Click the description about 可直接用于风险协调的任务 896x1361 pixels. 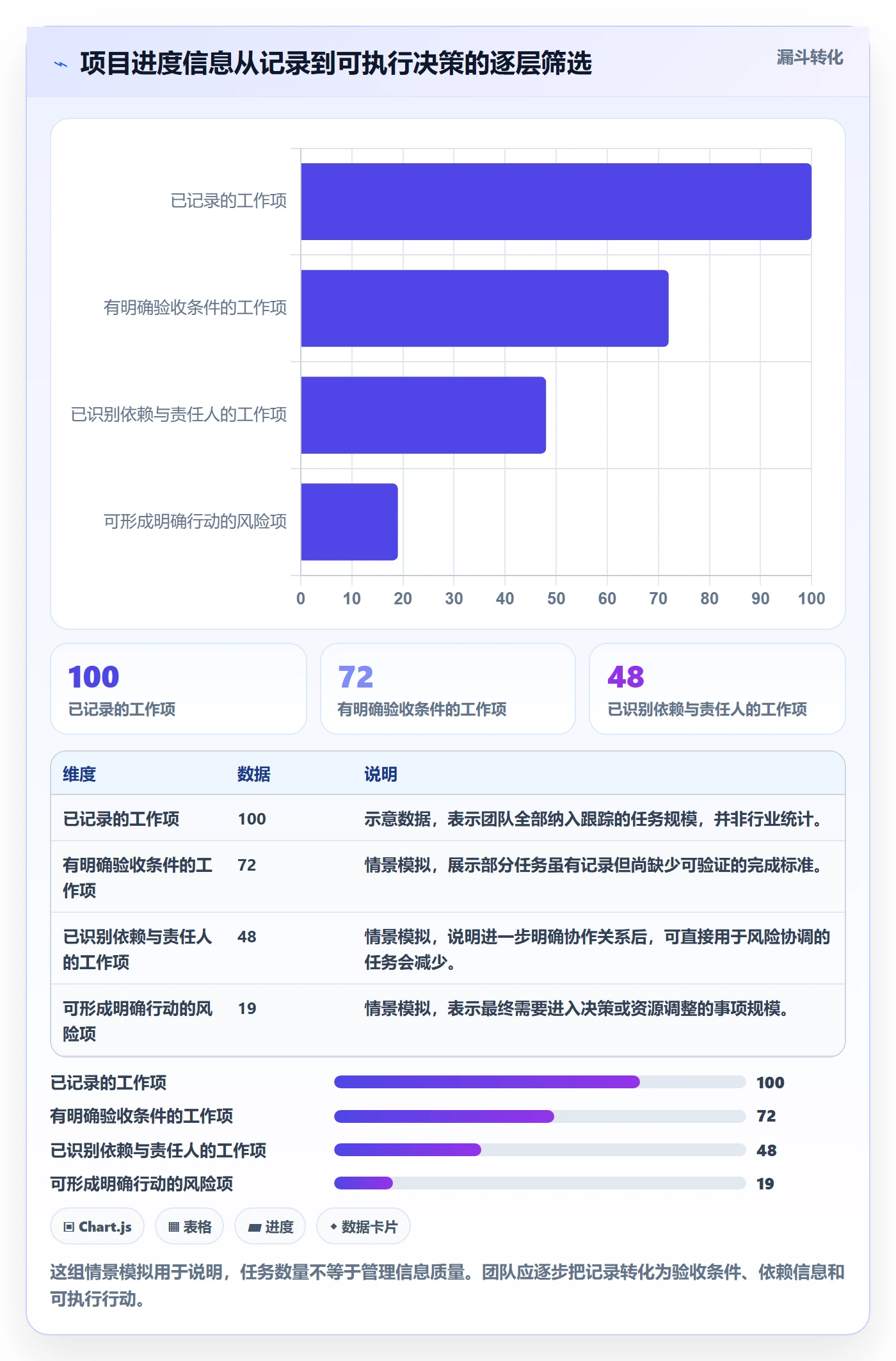[x=597, y=949]
